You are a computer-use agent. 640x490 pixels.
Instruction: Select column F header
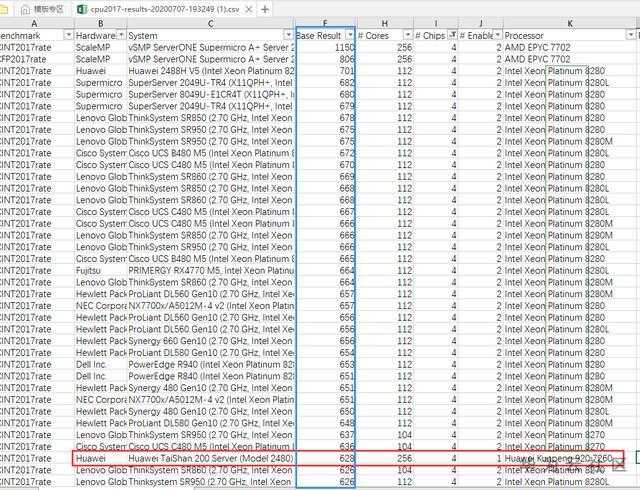pos(325,24)
